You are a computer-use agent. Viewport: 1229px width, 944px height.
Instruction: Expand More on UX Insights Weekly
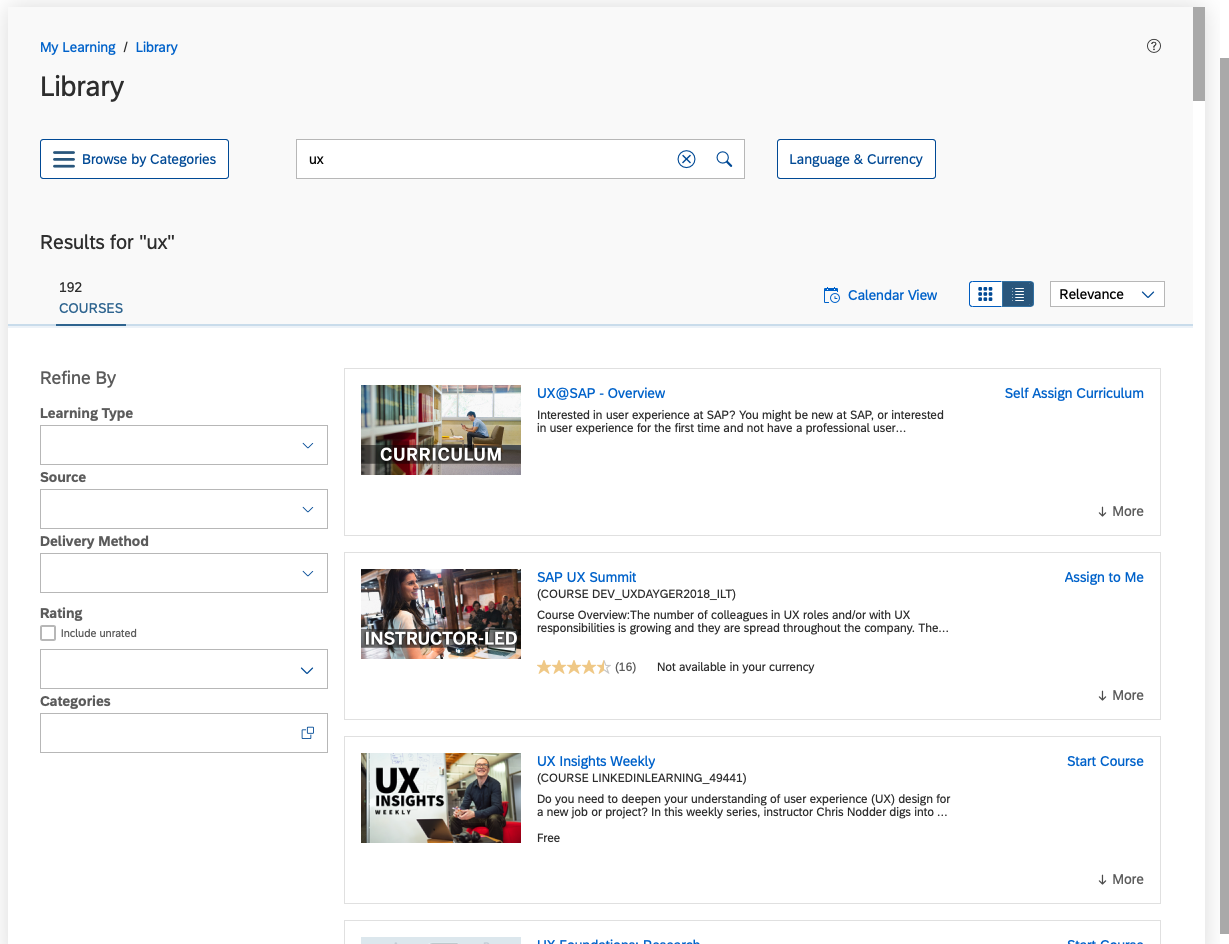(1120, 879)
